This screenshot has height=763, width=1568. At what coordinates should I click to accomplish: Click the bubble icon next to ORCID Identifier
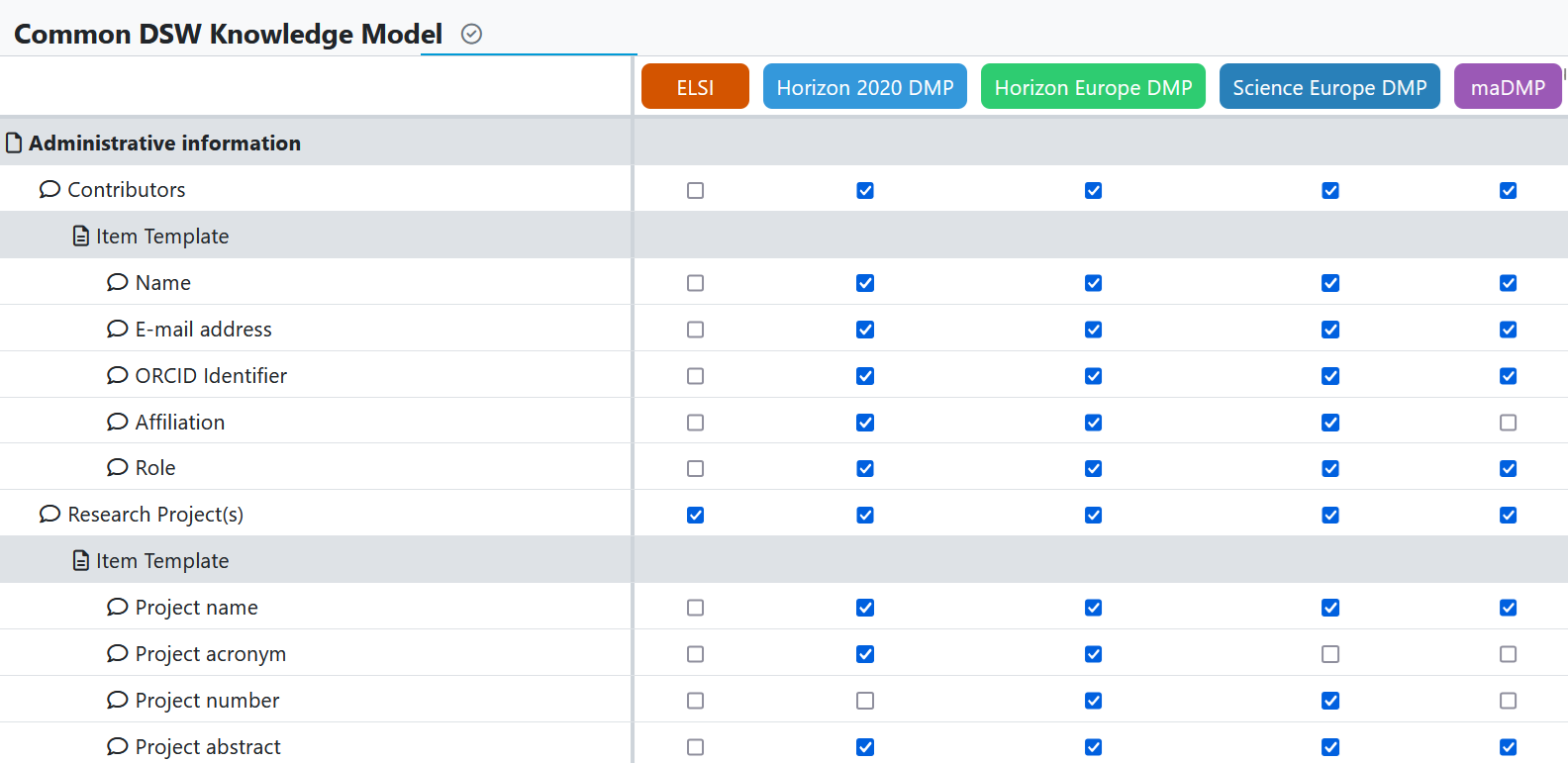pyautogui.click(x=118, y=375)
